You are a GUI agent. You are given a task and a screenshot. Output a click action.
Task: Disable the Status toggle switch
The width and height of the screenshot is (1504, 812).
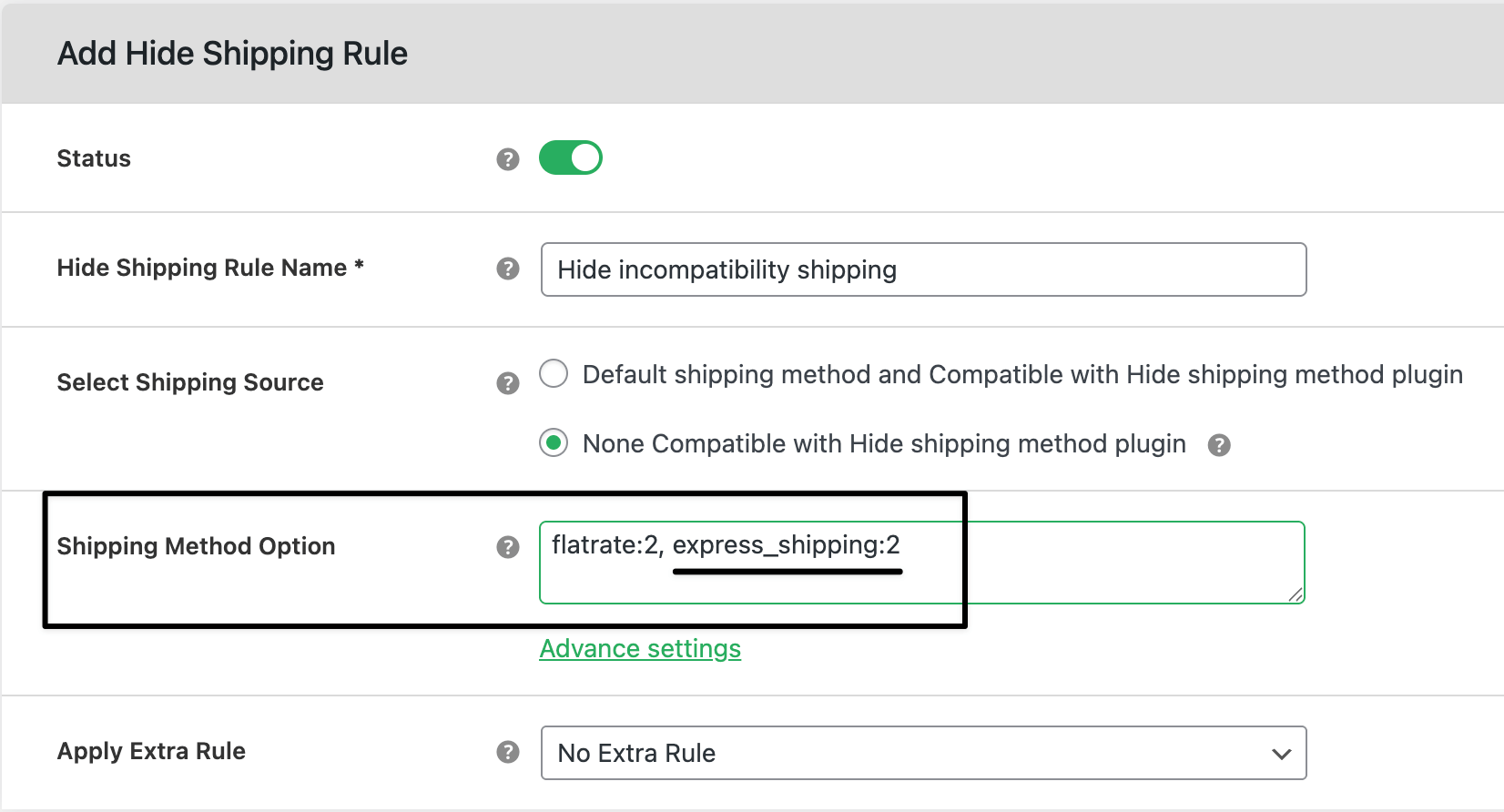click(571, 157)
